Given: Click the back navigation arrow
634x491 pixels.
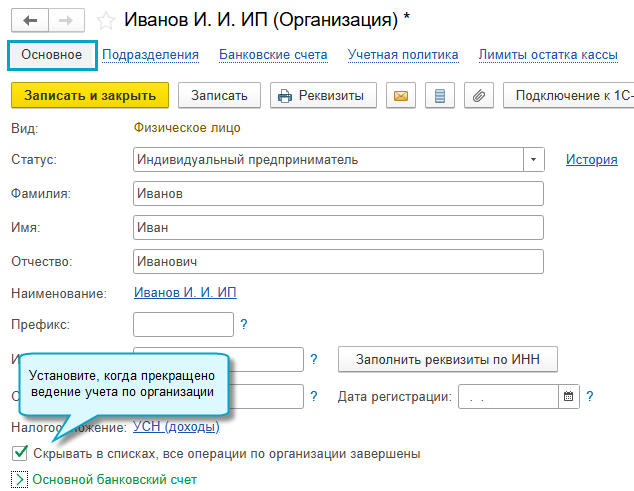Looking at the screenshot, I should [29, 20].
